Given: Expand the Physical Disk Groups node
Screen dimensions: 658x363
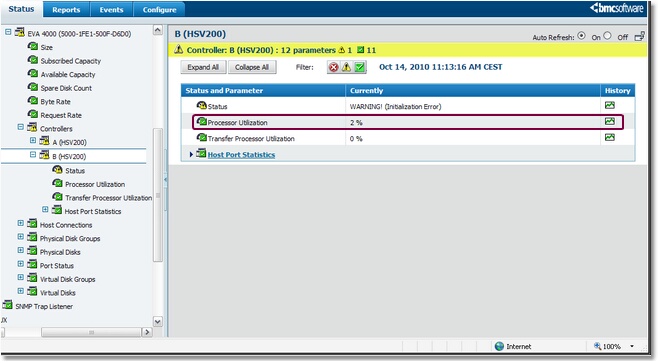Looking at the screenshot, I should click(x=20, y=236).
